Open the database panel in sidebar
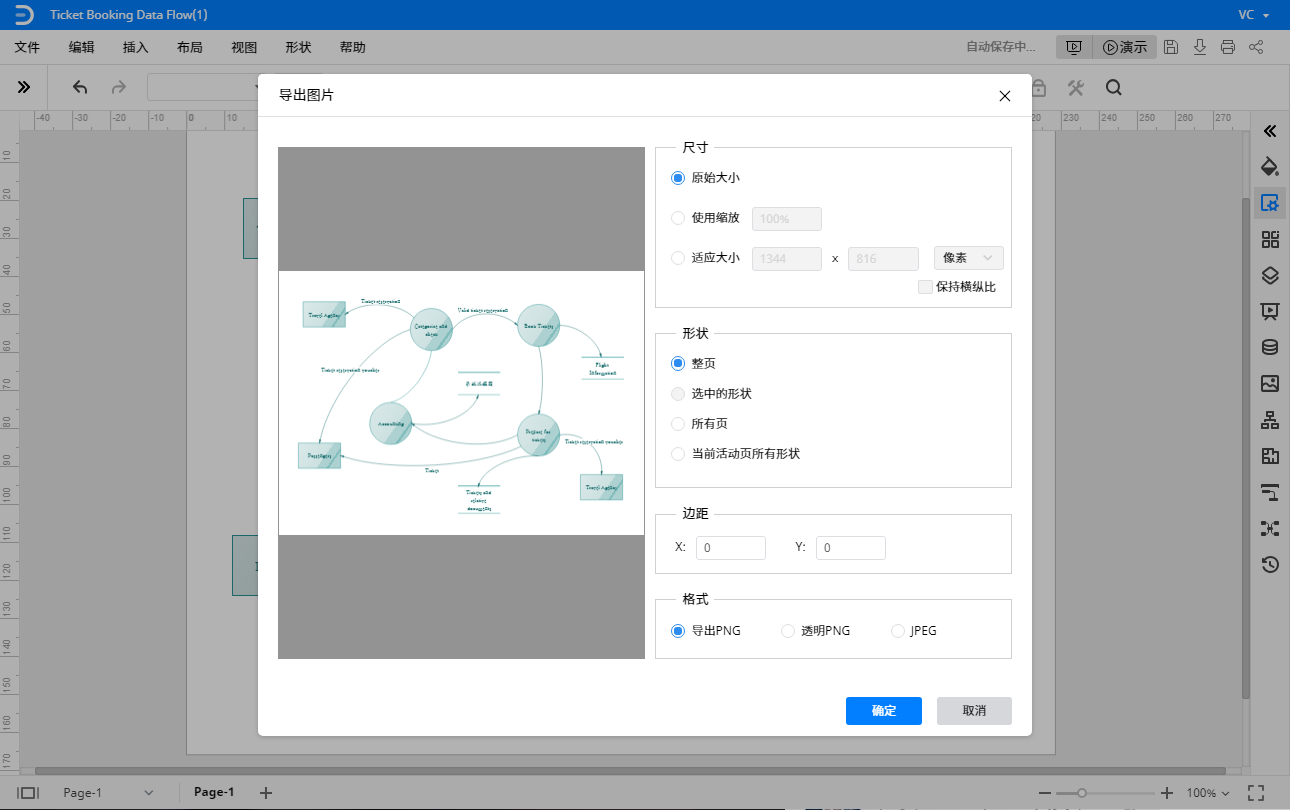 tap(1270, 347)
